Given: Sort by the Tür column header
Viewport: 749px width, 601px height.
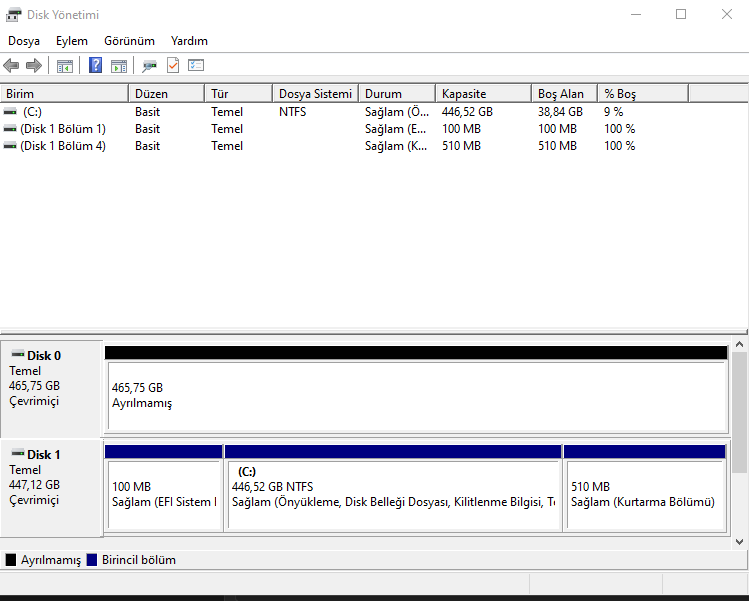Looking at the screenshot, I should pos(239,94).
